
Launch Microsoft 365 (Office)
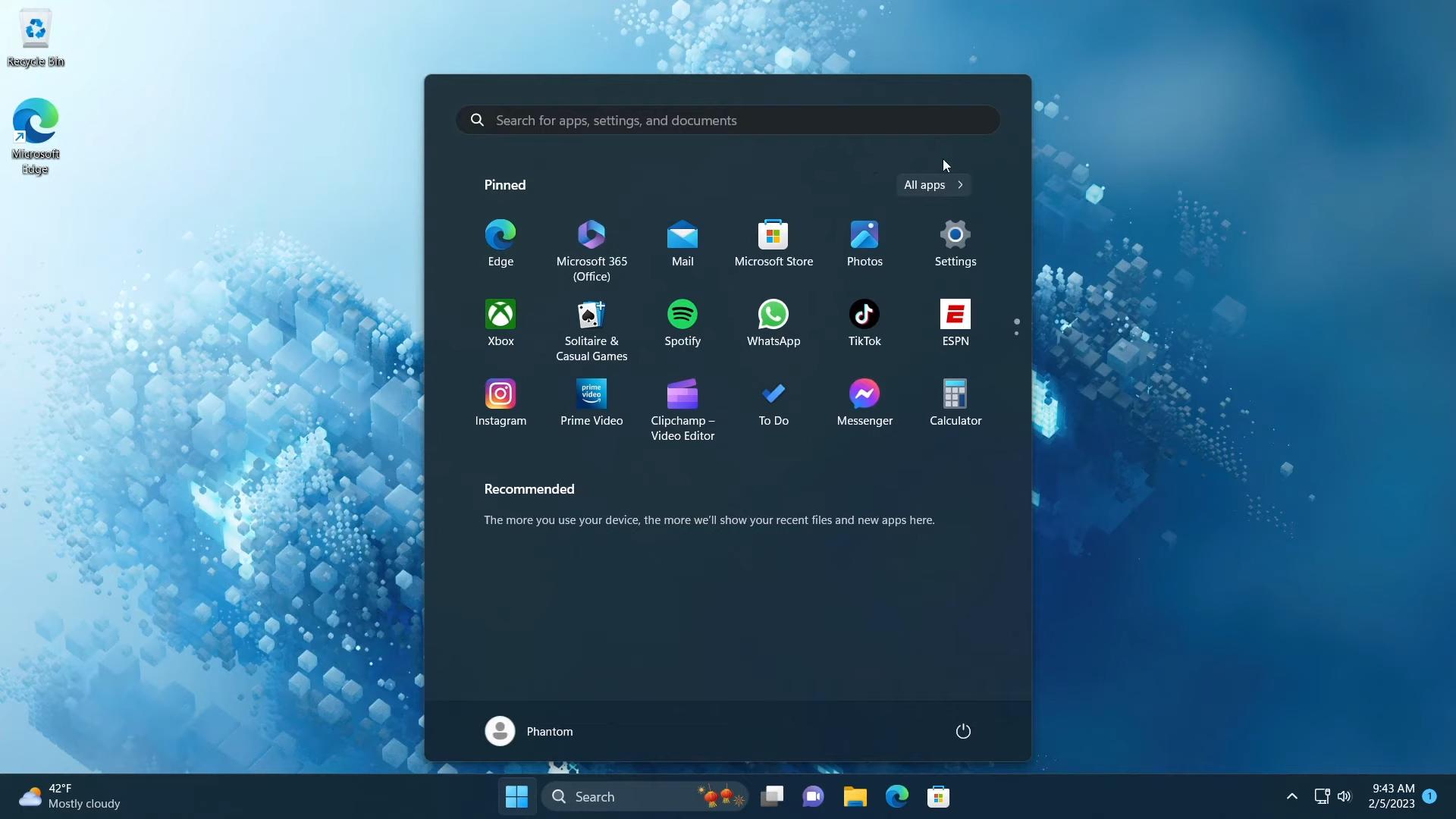point(591,251)
